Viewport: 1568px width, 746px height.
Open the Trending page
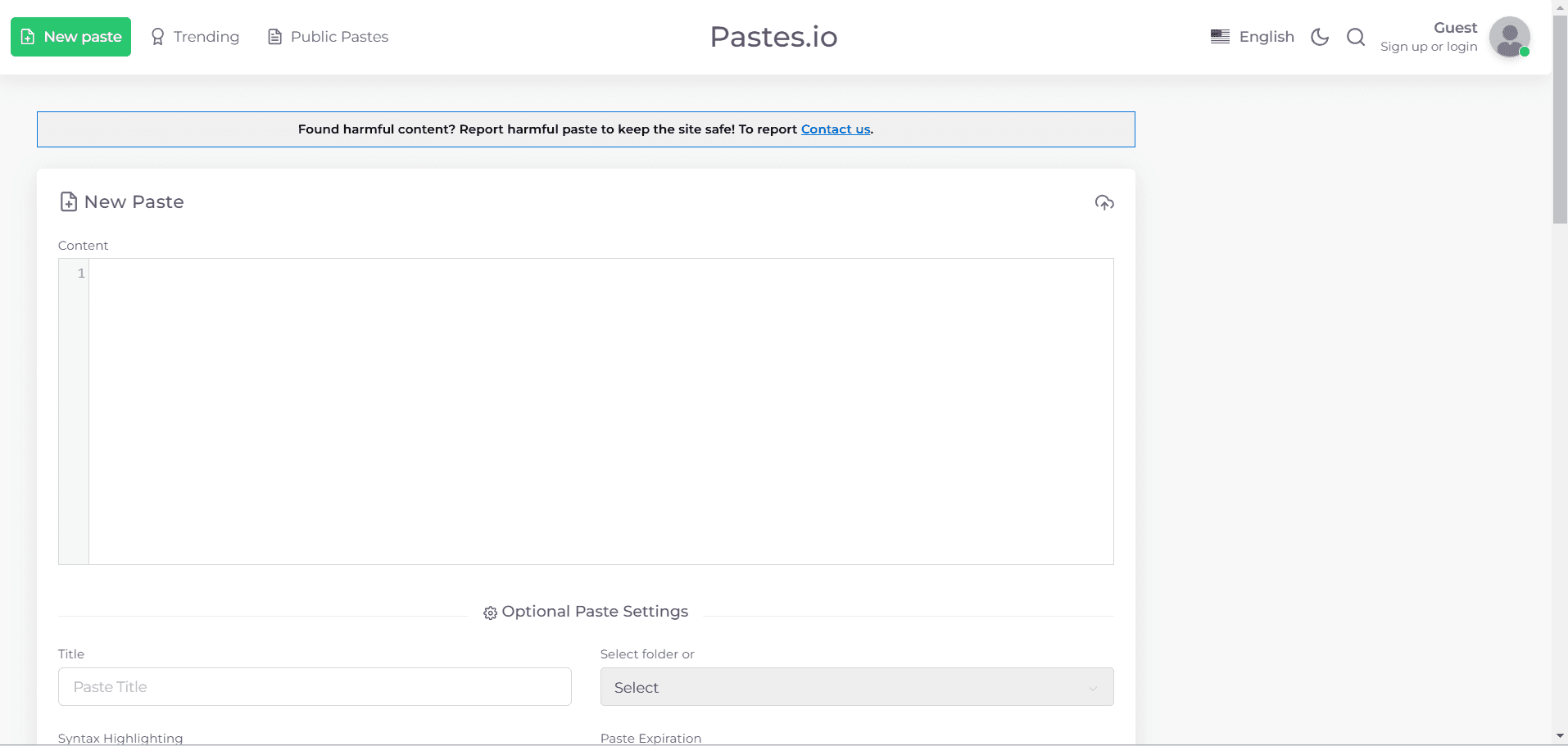195,37
